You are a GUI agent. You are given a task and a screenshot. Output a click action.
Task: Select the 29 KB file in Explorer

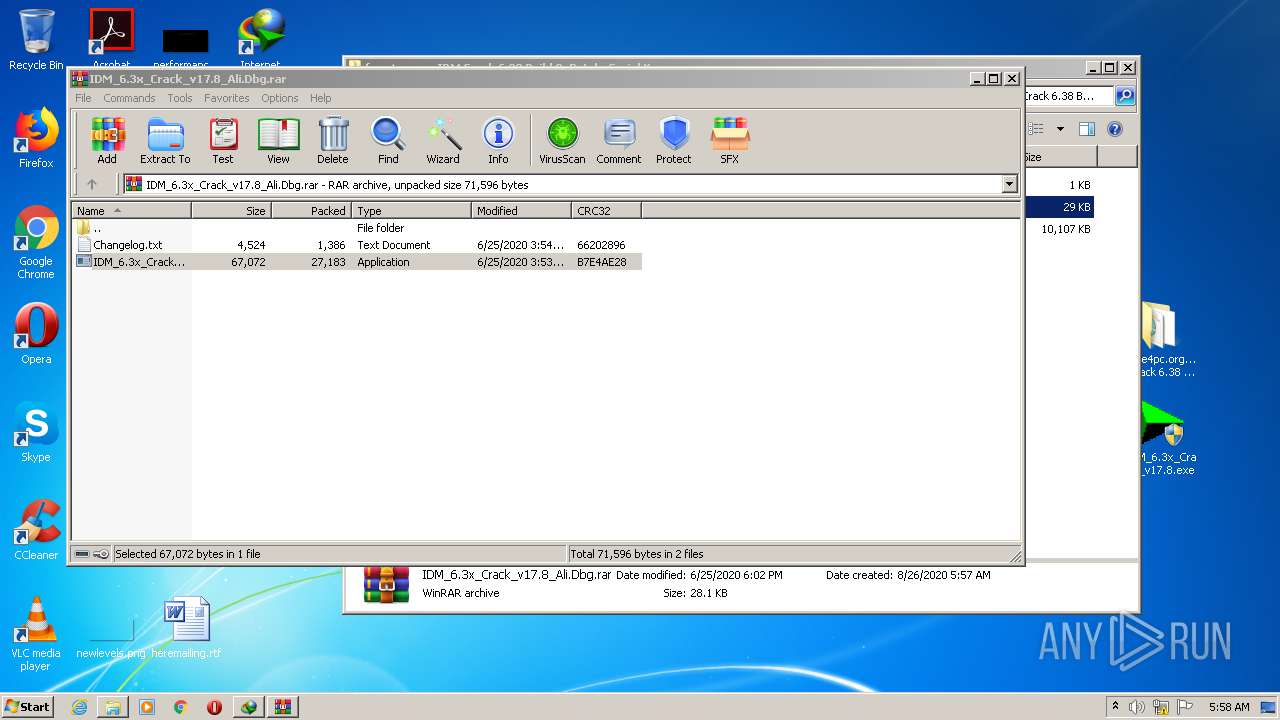tap(1060, 207)
